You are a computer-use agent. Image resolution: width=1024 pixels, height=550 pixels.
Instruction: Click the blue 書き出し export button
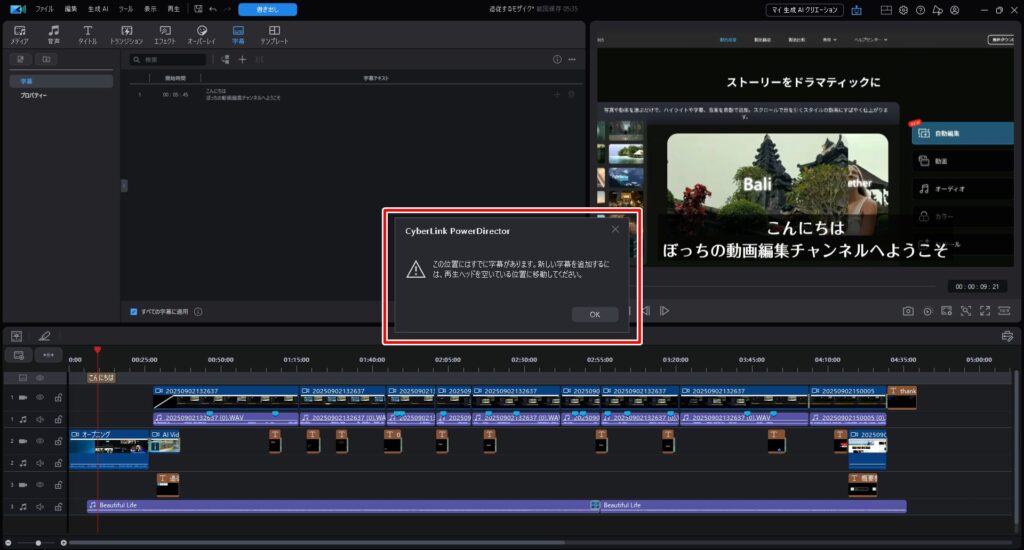pyautogui.click(x=267, y=9)
